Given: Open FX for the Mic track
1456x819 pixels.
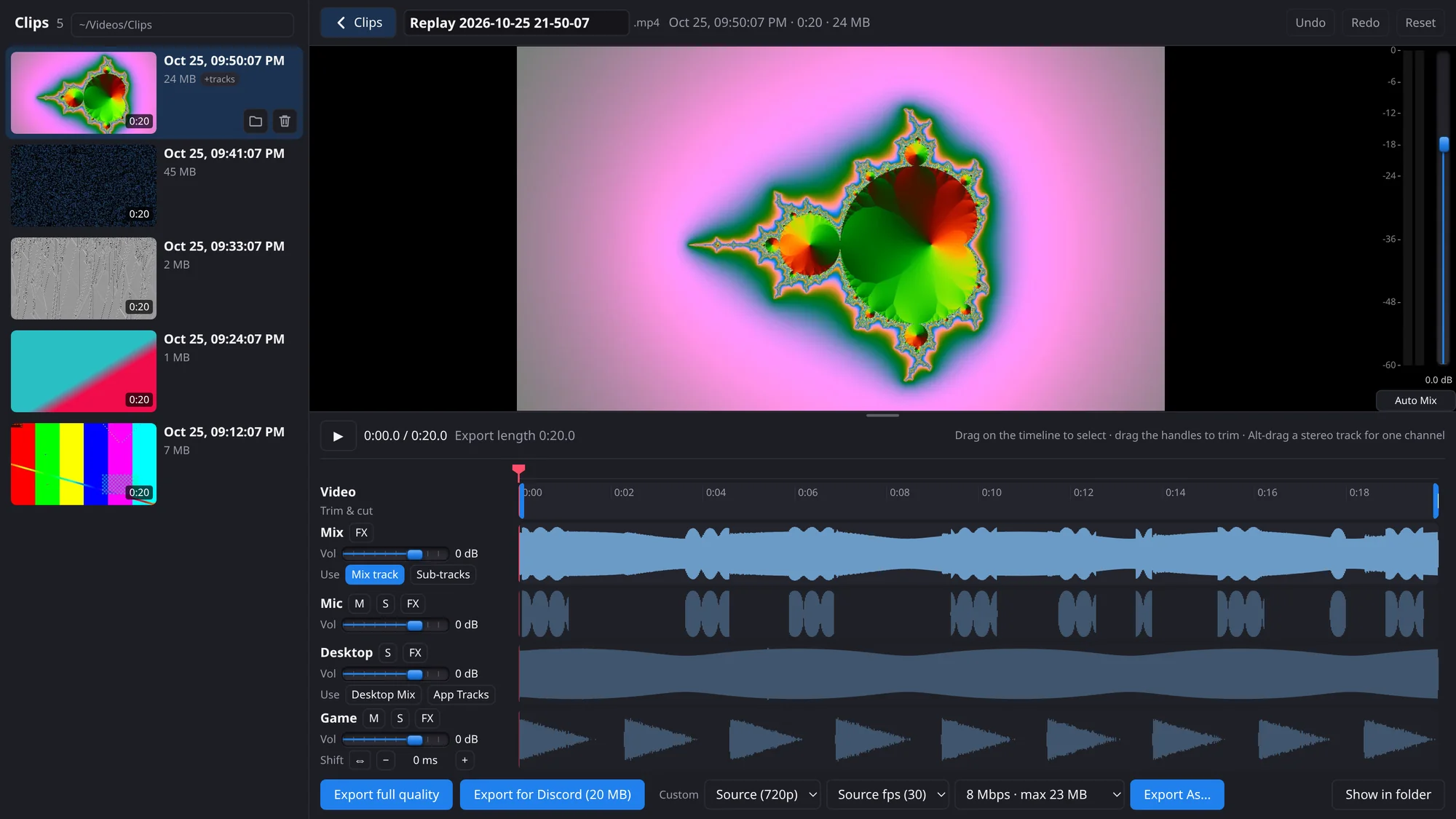Looking at the screenshot, I should coord(413,604).
